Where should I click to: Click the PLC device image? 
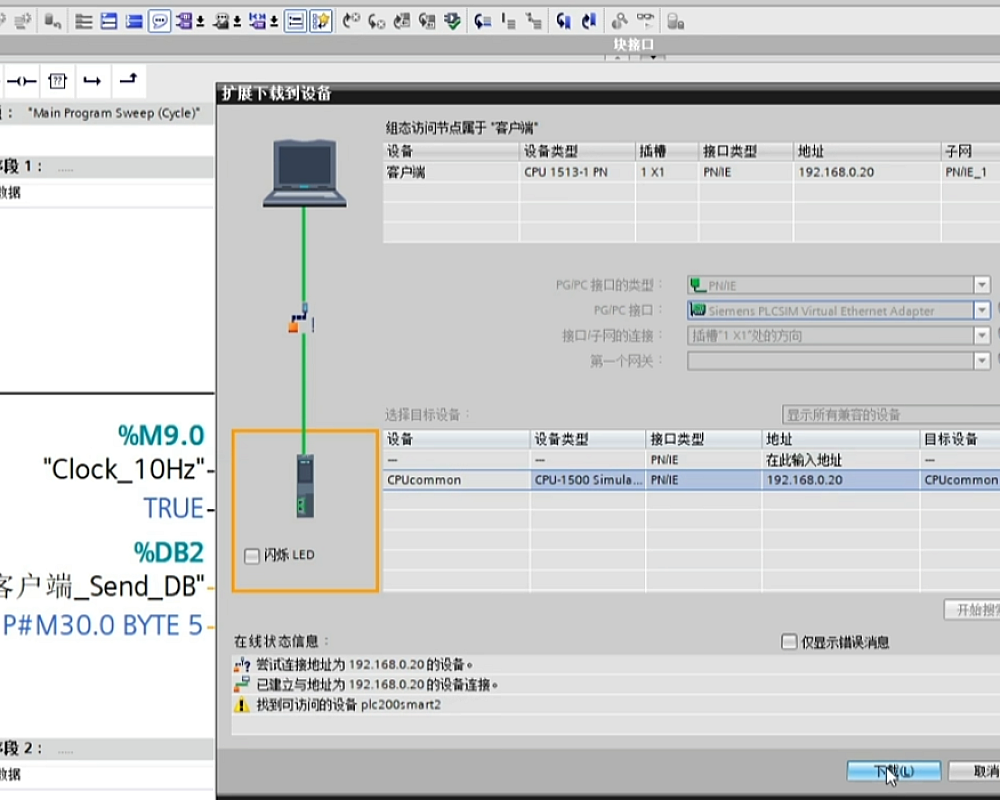(305, 485)
